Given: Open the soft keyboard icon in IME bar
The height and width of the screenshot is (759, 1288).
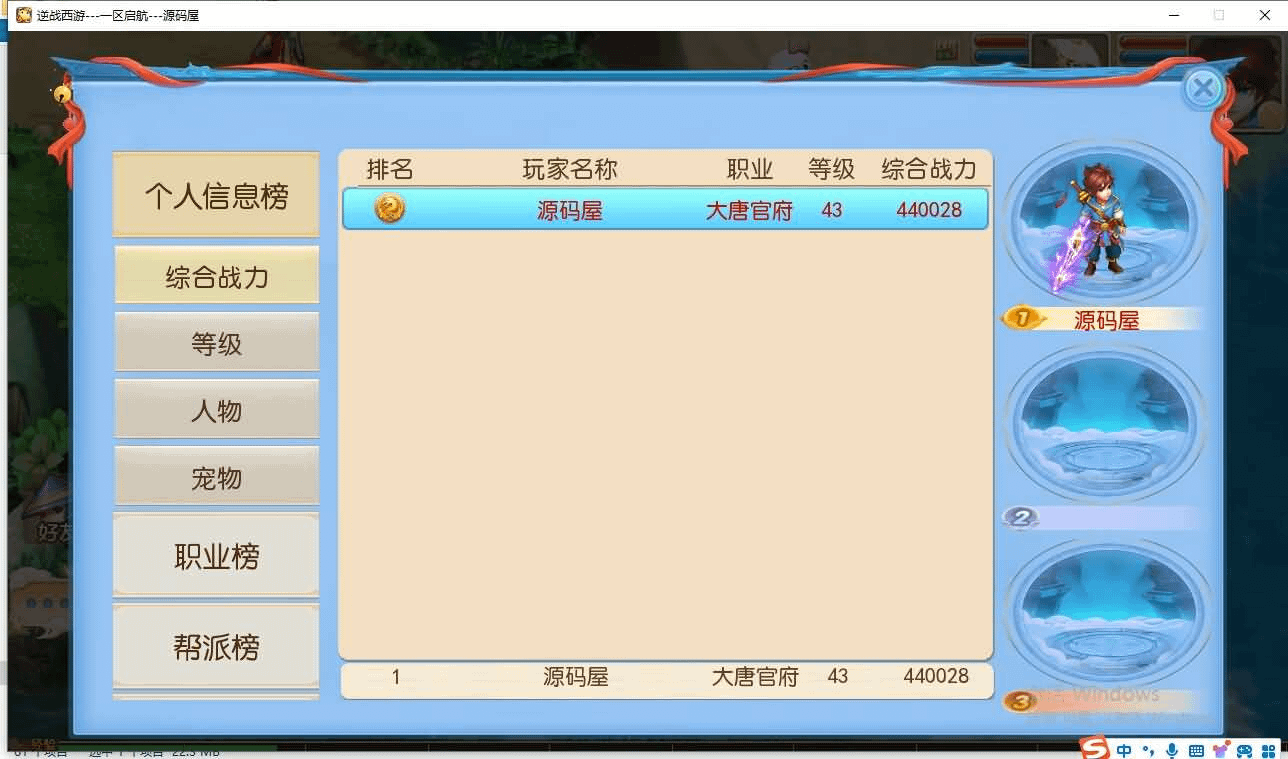Looking at the screenshot, I should pyautogui.click(x=1196, y=750).
